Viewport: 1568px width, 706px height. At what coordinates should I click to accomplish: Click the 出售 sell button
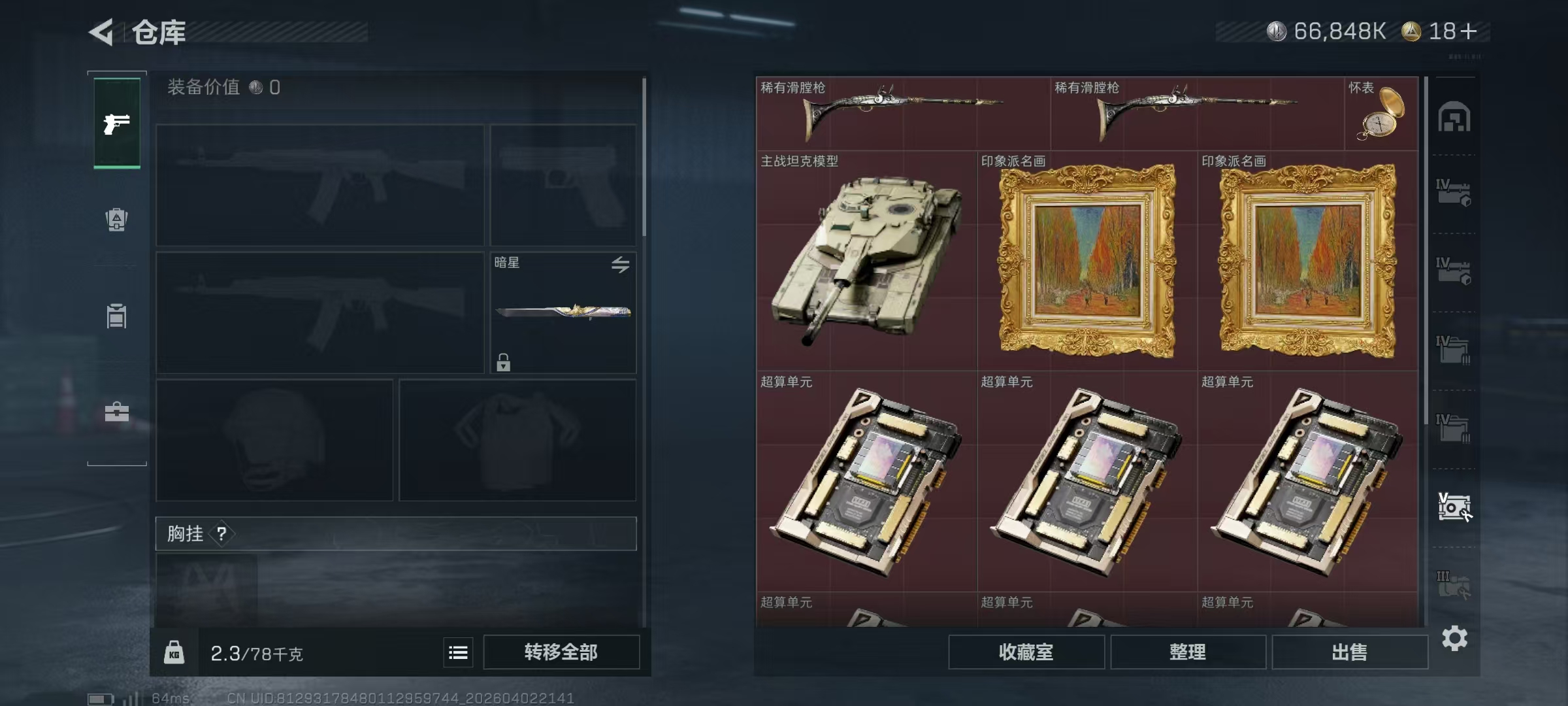pos(1350,652)
